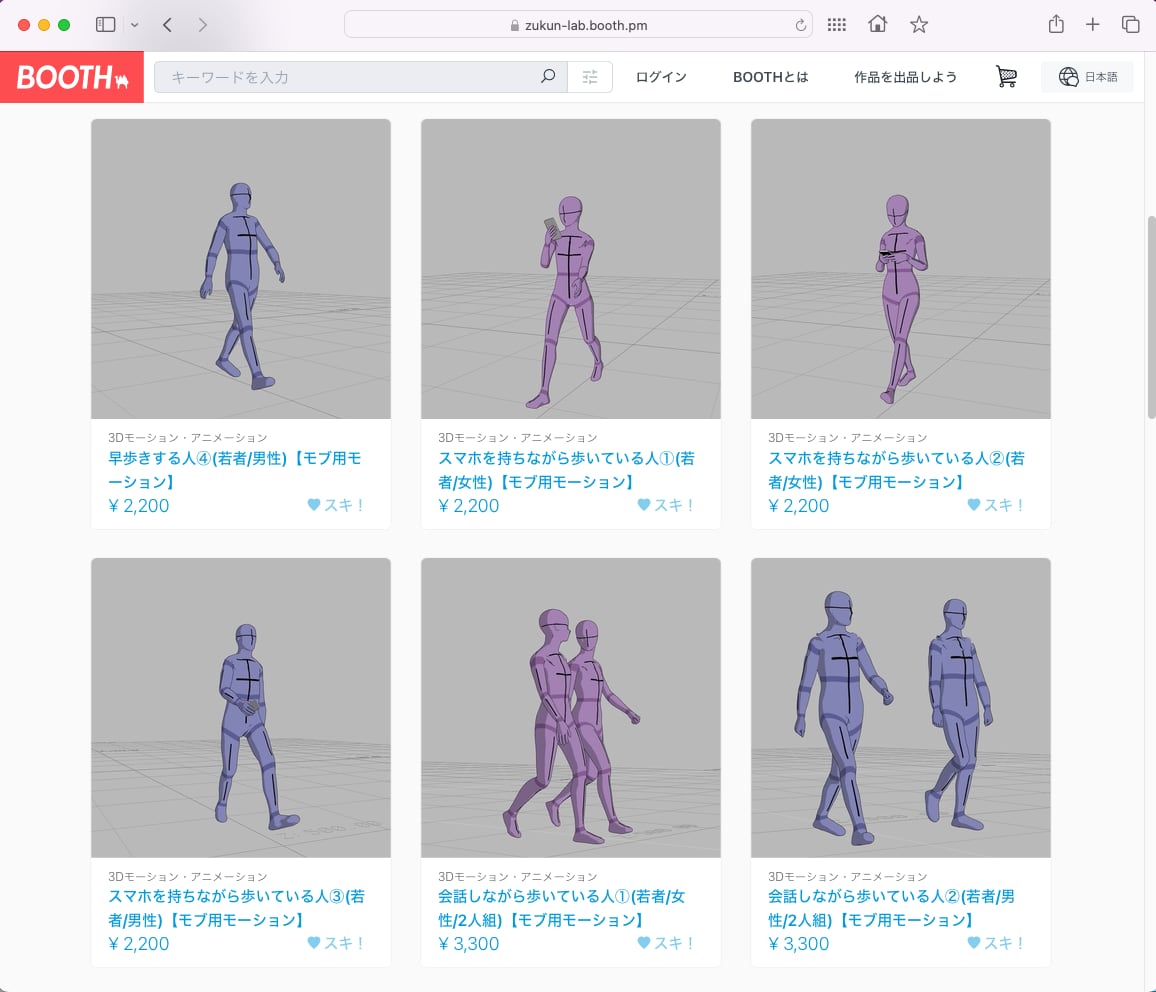Click the 作品を出品しよう link
The height and width of the screenshot is (992, 1156).
(x=905, y=77)
